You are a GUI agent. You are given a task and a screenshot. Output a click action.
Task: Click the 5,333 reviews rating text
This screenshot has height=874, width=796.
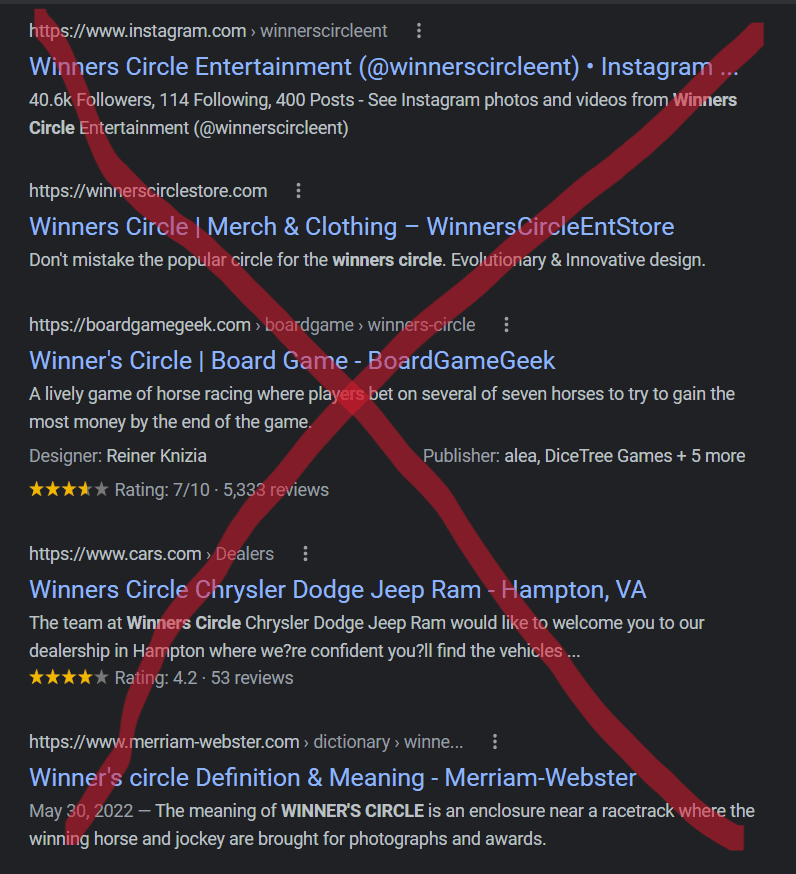(276, 489)
